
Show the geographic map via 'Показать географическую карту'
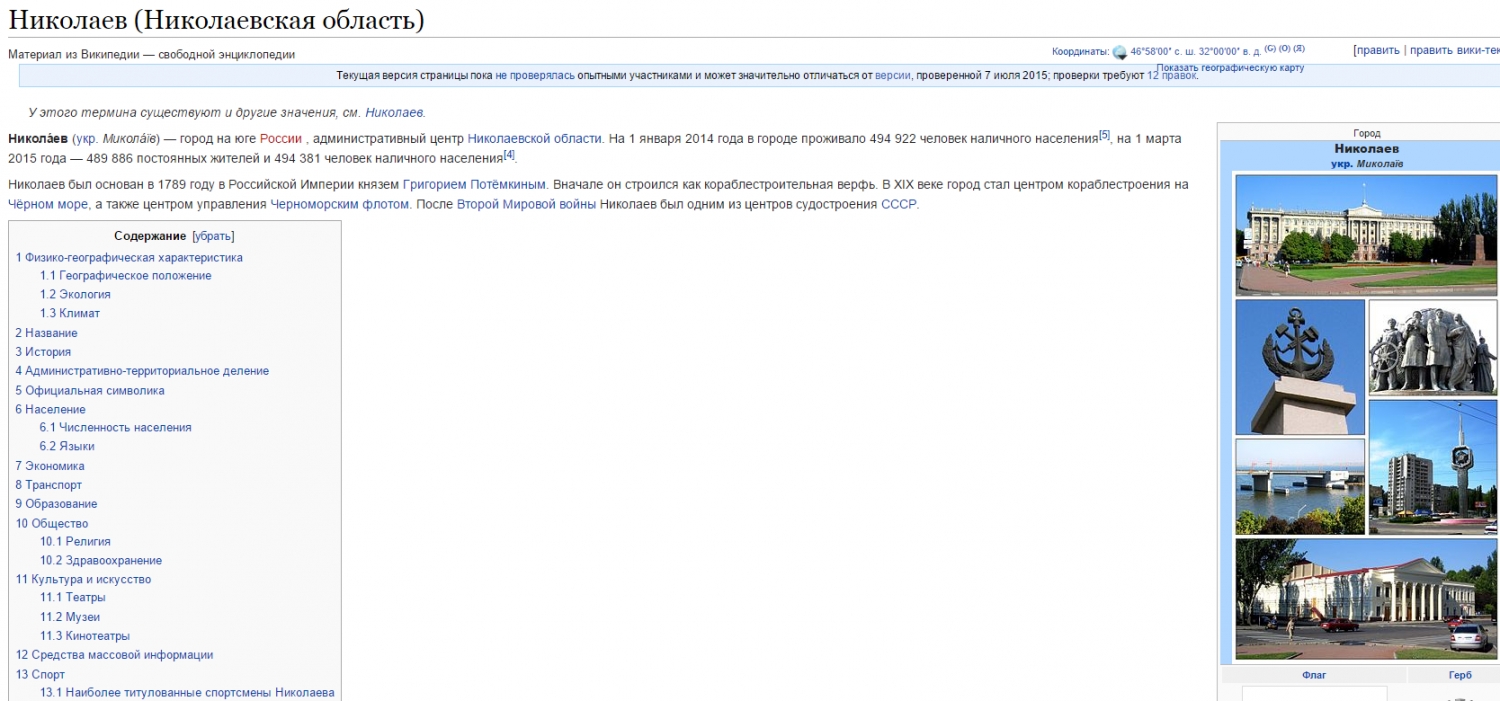point(1230,68)
